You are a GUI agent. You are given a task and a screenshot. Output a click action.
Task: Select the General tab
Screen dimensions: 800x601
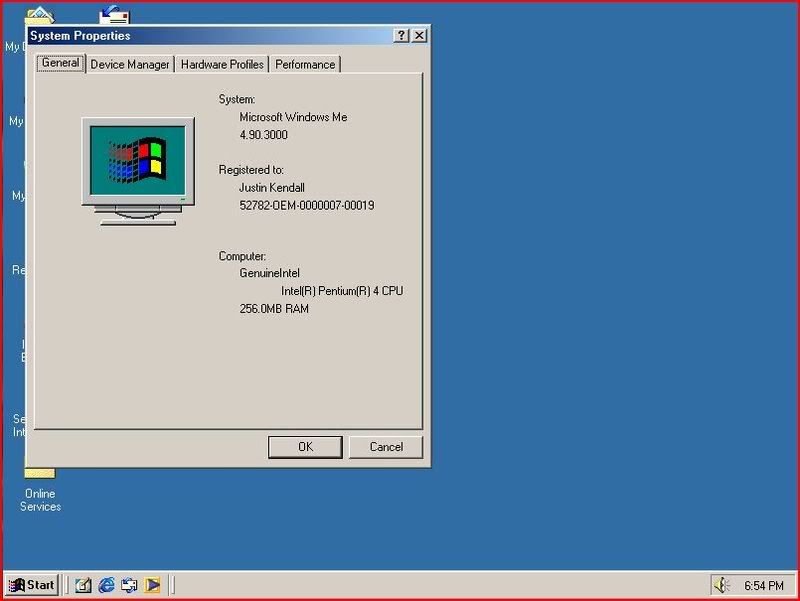[60, 63]
